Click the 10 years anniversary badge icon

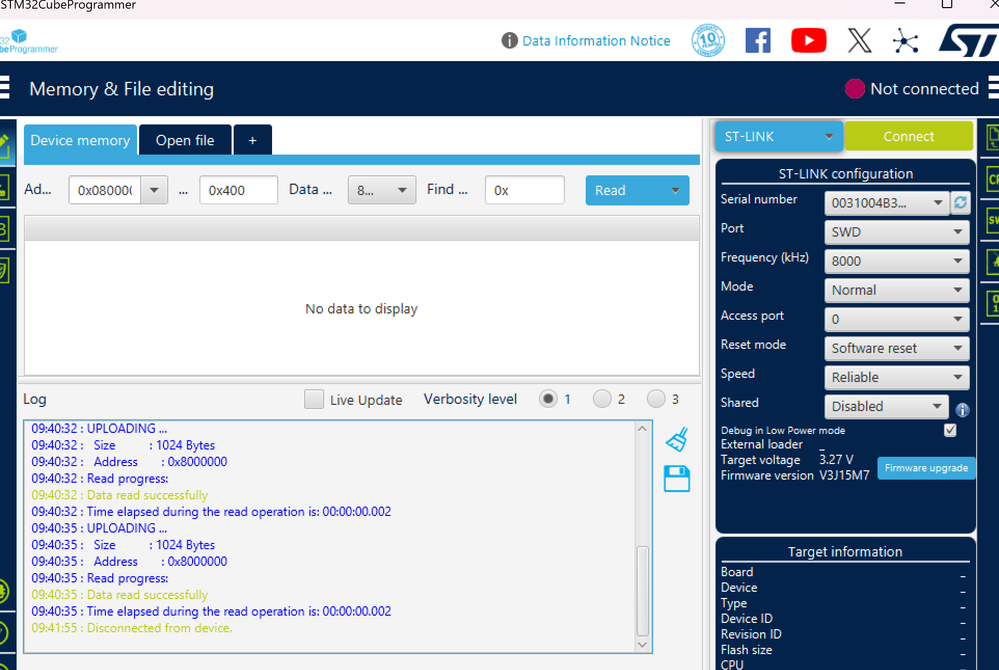click(x=708, y=41)
